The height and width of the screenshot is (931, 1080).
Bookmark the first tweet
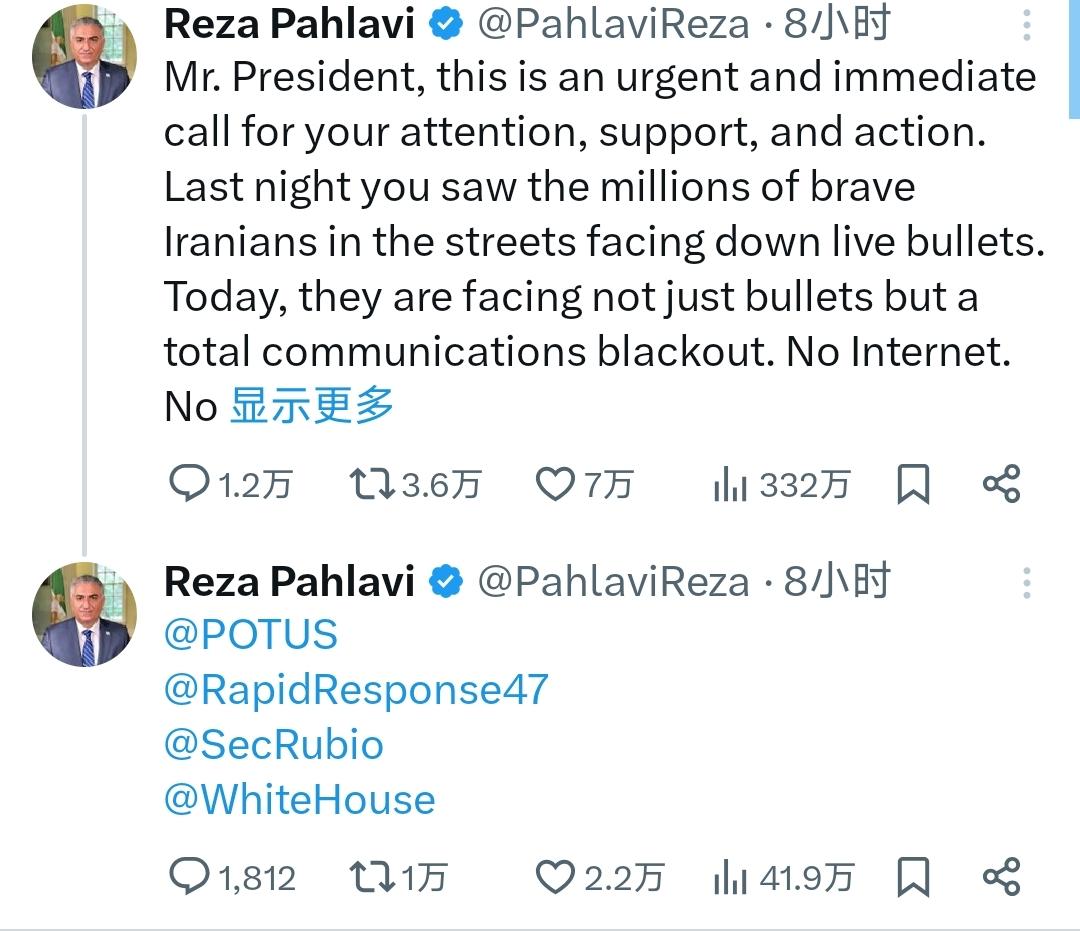pos(913,485)
